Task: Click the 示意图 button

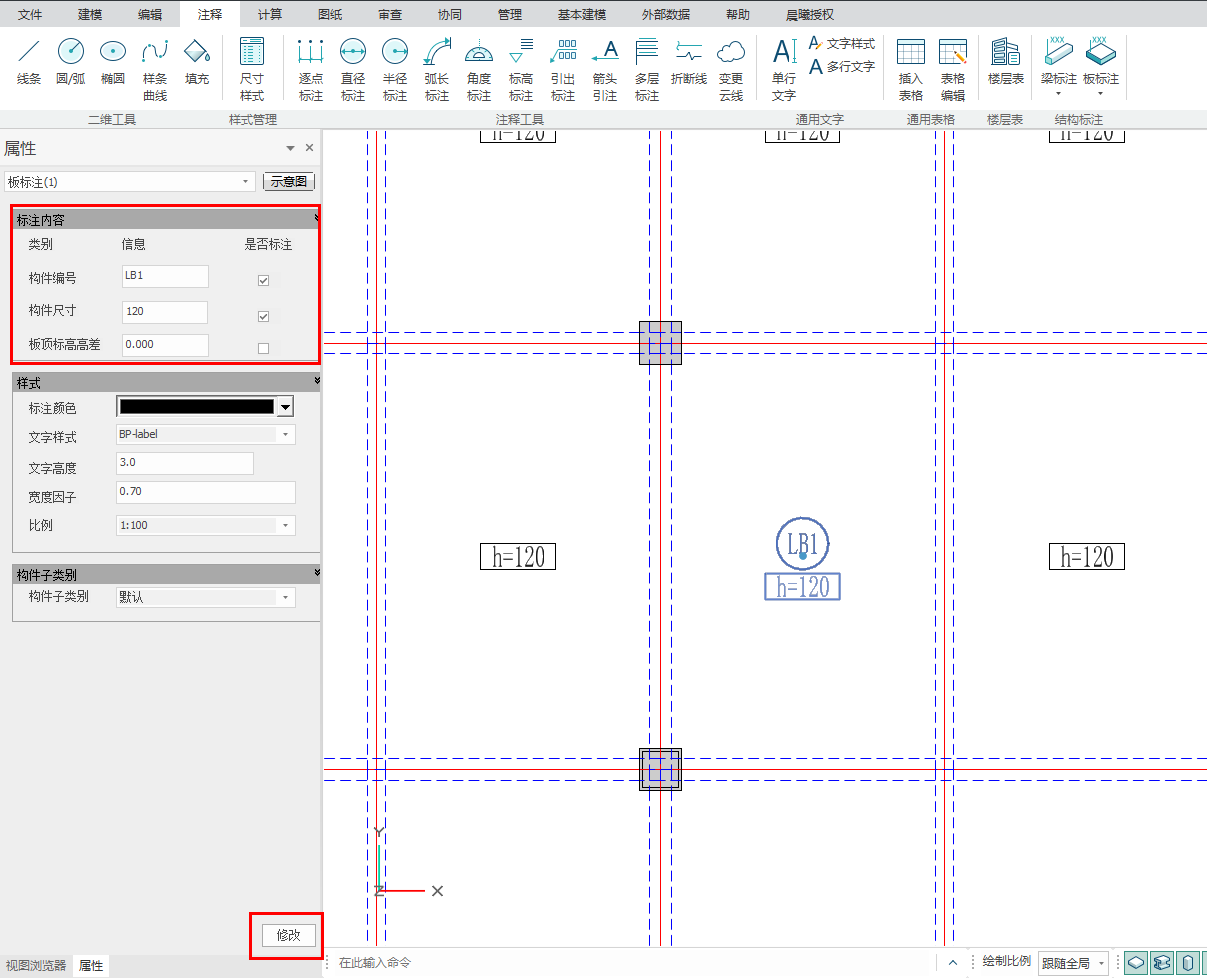Action: pos(289,182)
